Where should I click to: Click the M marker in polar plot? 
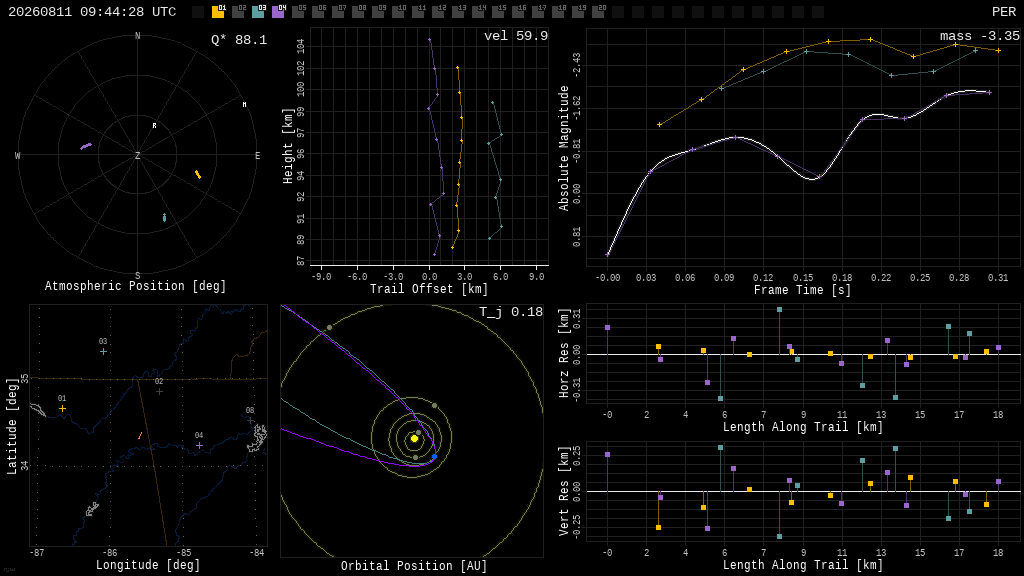[x=244, y=104]
